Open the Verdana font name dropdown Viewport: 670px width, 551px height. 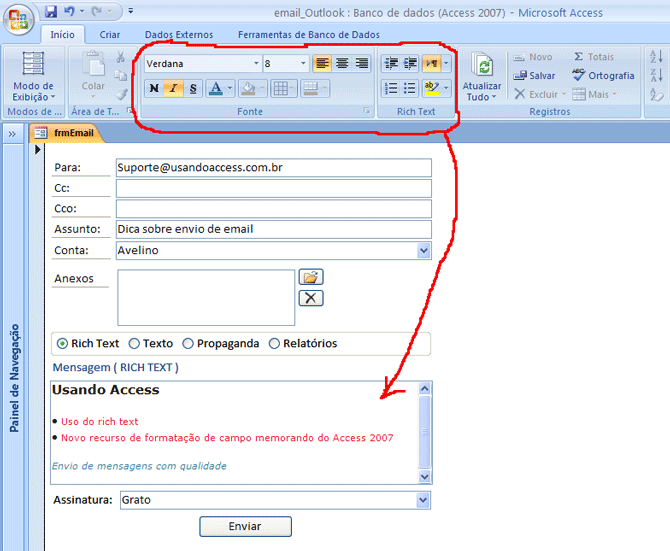tap(256, 63)
